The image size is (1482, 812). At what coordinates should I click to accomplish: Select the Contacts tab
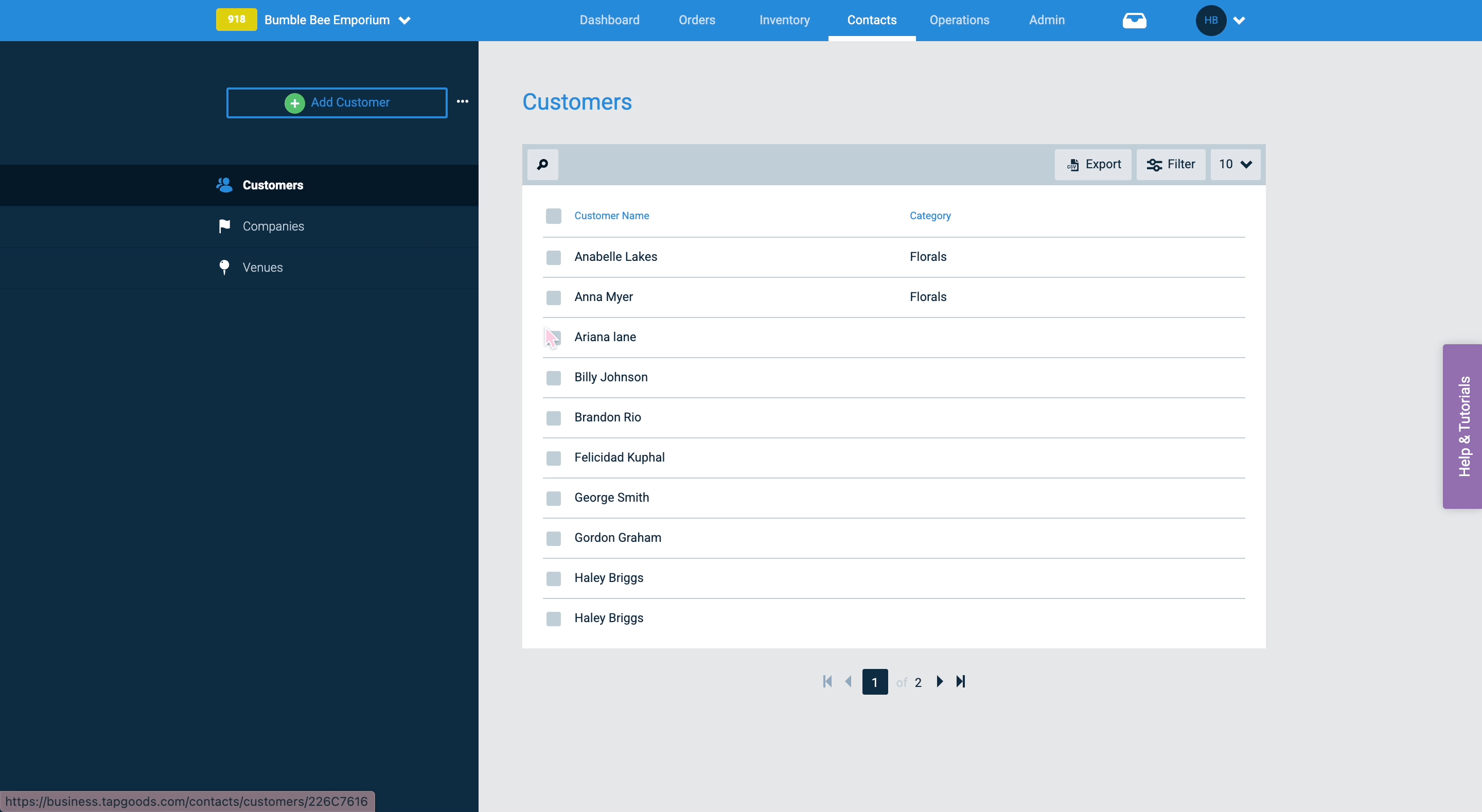pos(872,20)
